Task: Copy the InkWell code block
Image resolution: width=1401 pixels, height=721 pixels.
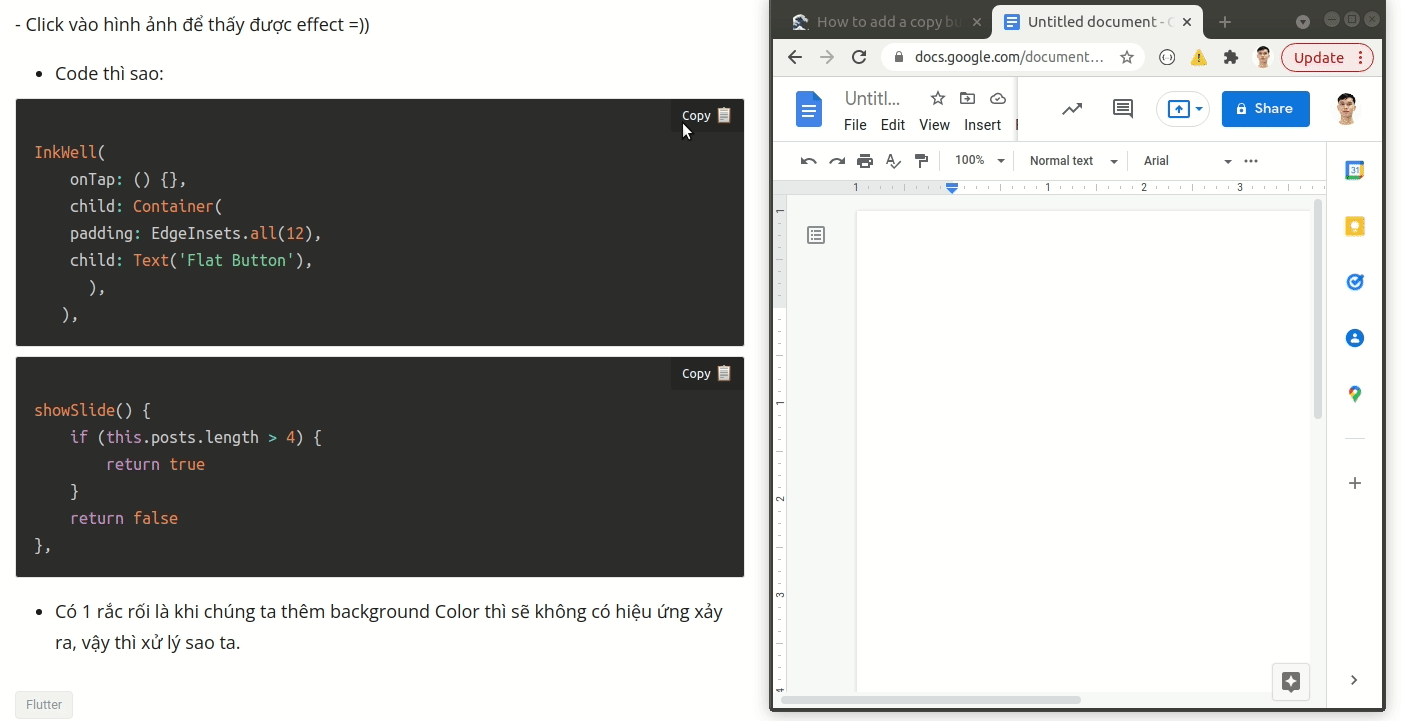Action: pyautogui.click(x=706, y=115)
